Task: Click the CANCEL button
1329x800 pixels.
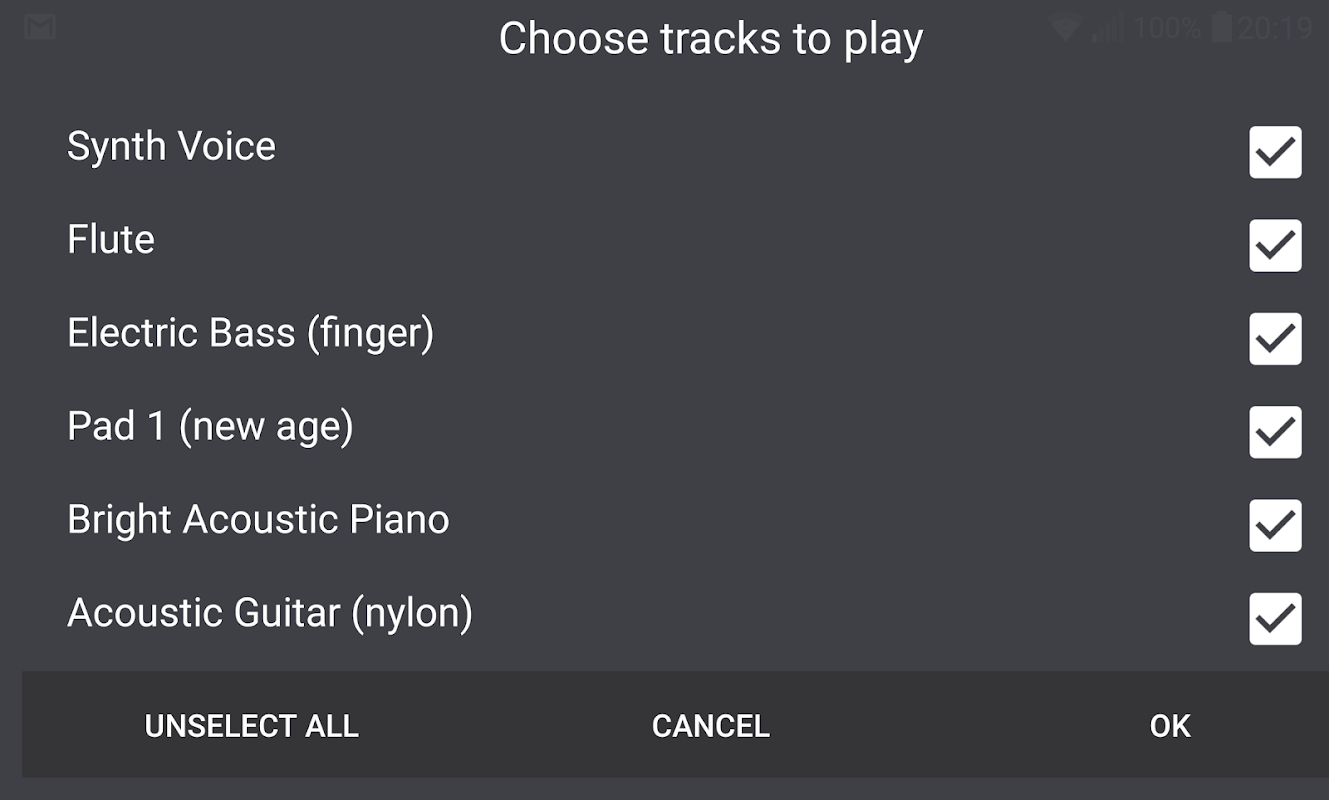Action: point(710,725)
